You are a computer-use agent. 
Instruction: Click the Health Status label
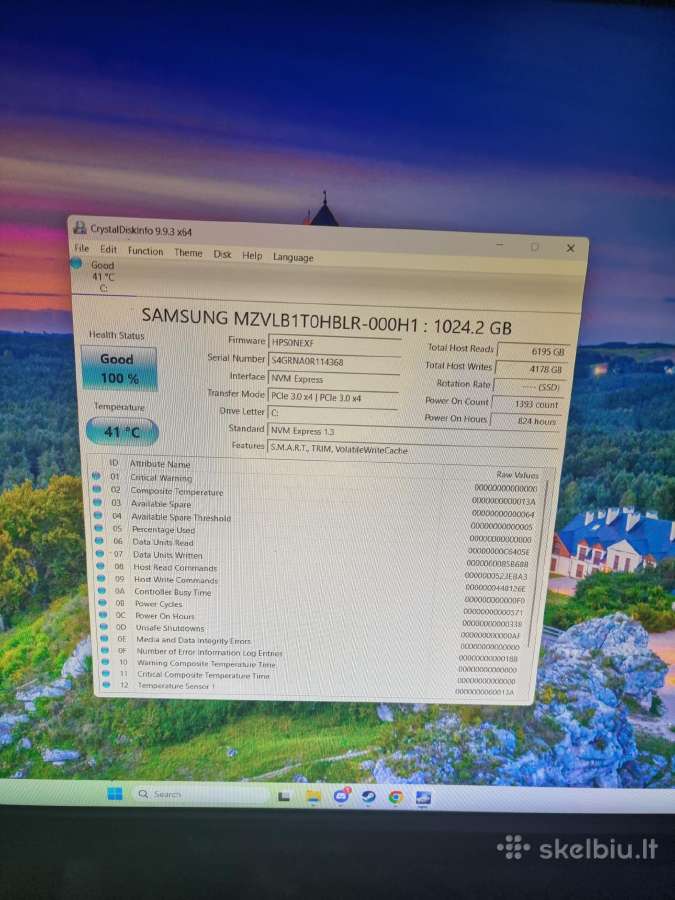(x=117, y=335)
